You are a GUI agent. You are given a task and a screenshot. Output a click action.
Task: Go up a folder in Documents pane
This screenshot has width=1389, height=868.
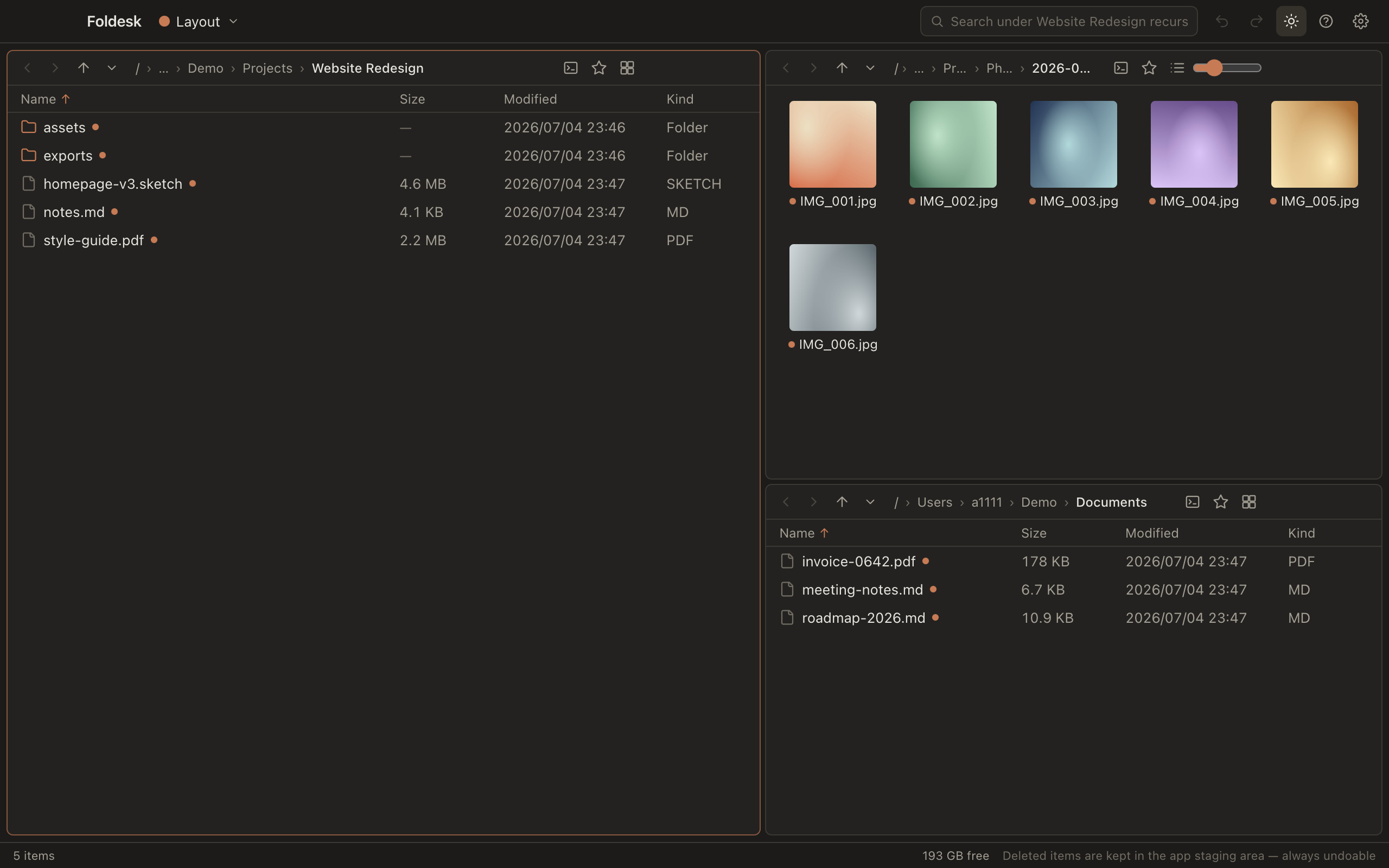pyautogui.click(x=842, y=502)
